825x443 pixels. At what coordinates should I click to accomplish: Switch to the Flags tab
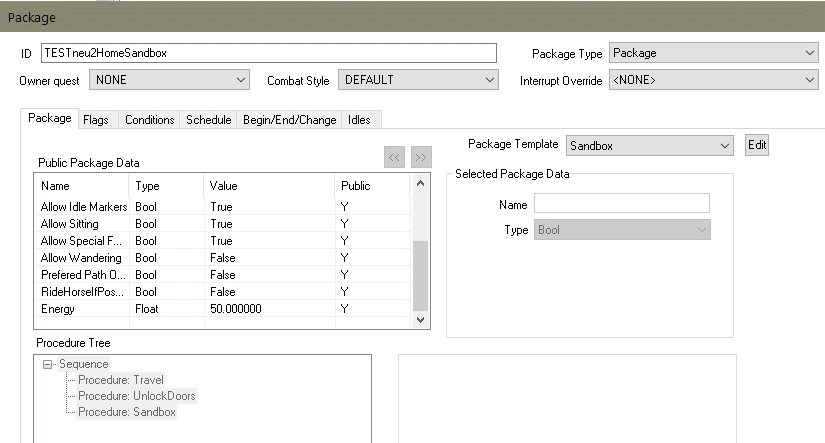point(96,120)
